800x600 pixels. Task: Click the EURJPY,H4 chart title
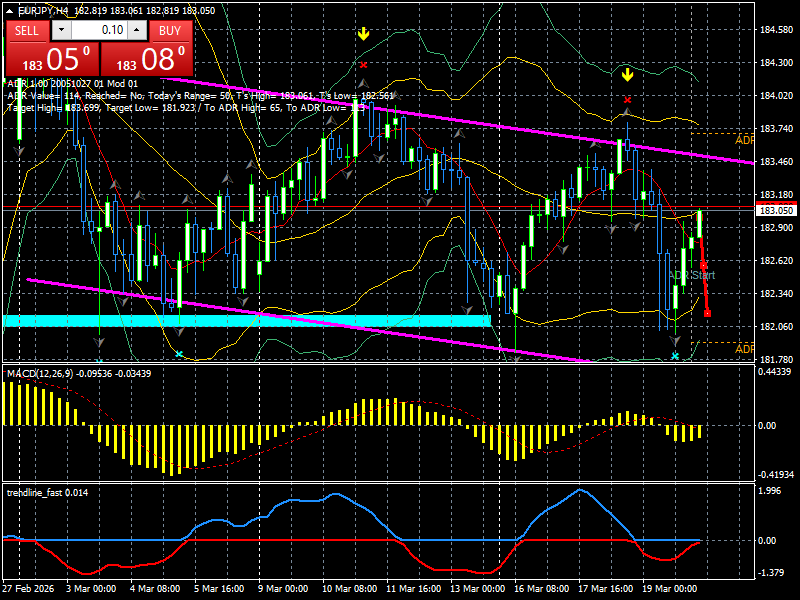(43, 10)
